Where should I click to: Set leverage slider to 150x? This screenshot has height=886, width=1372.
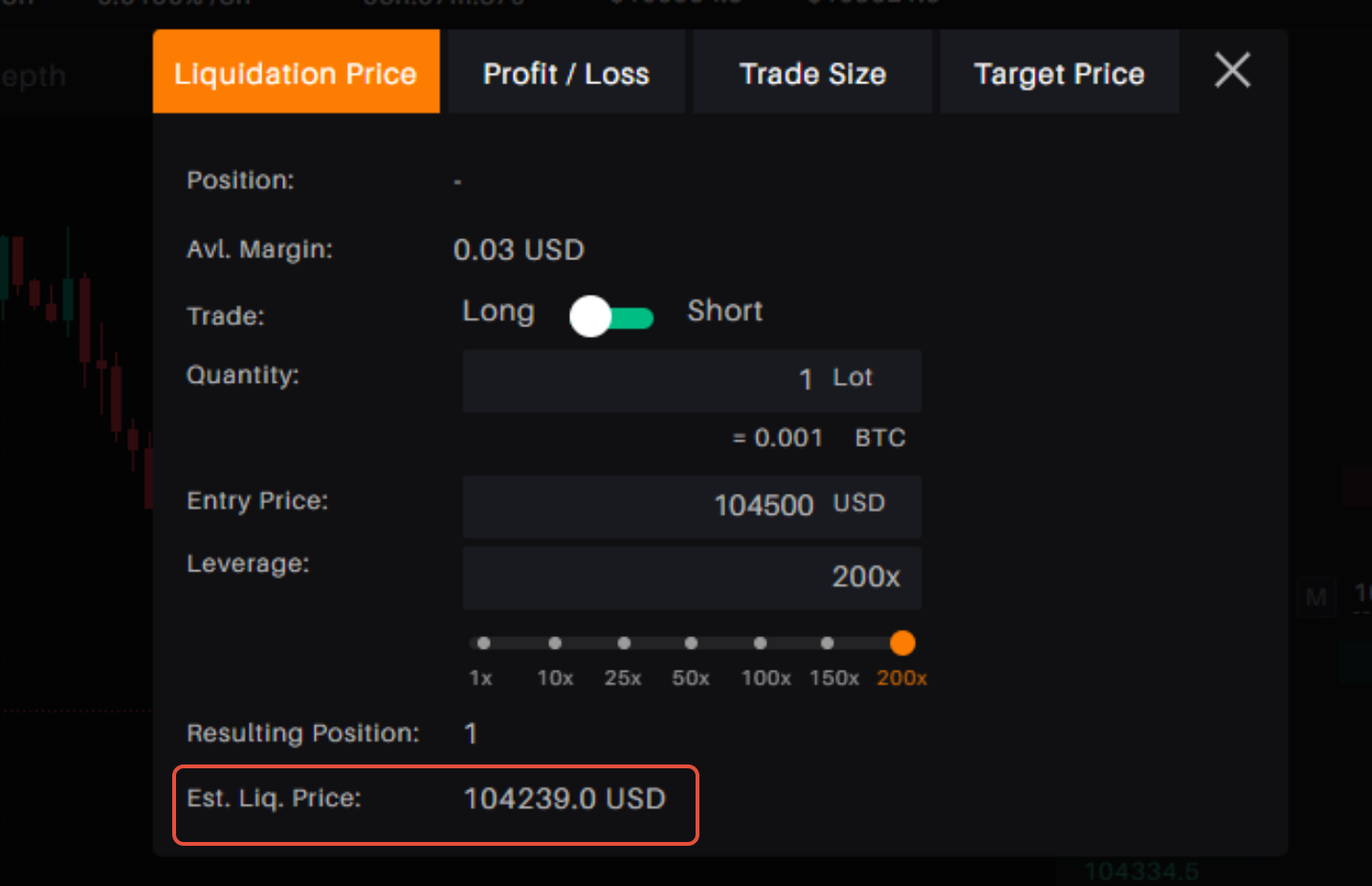pos(828,643)
